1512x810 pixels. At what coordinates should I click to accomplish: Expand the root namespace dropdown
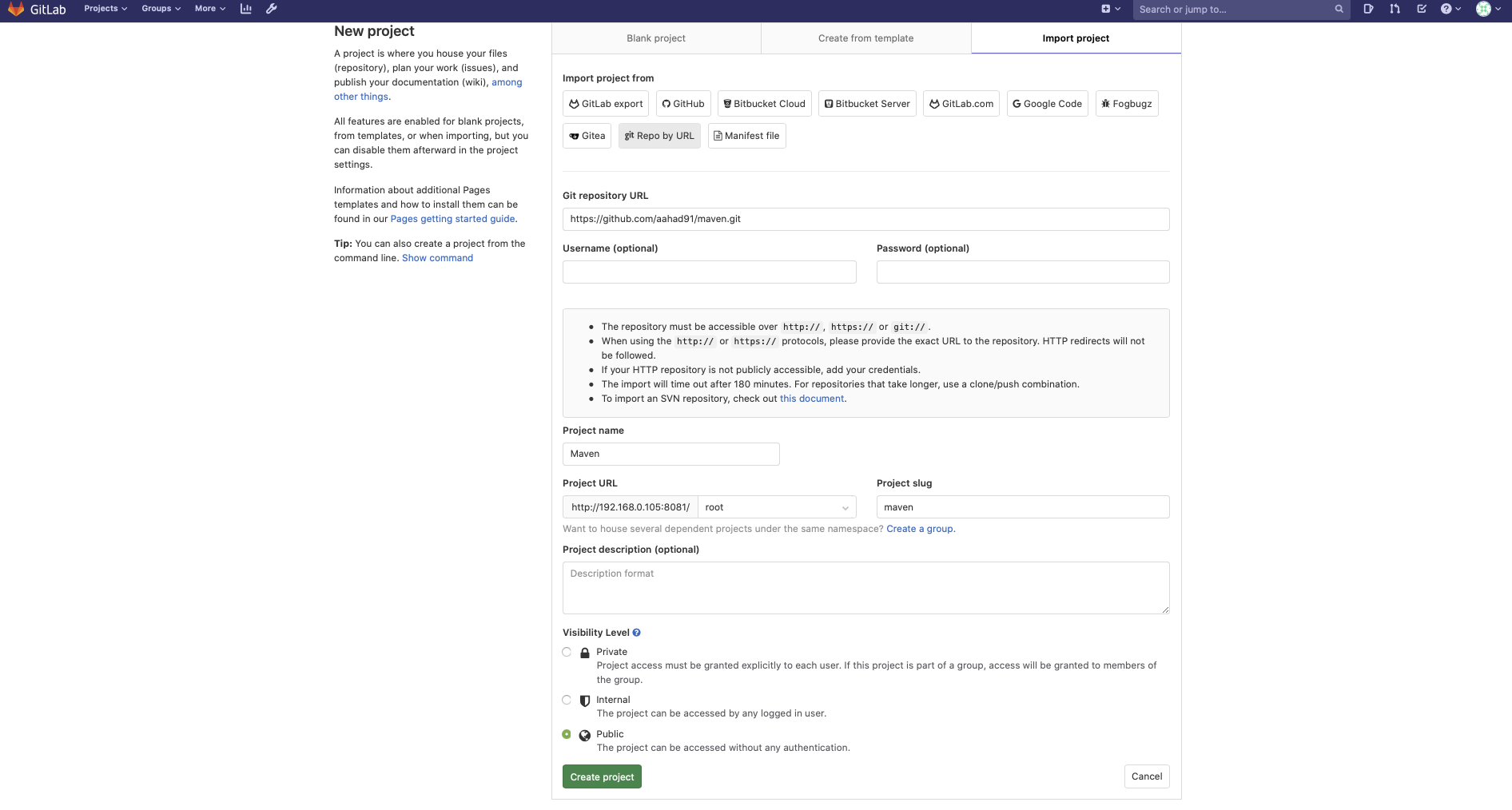click(777, 507)
